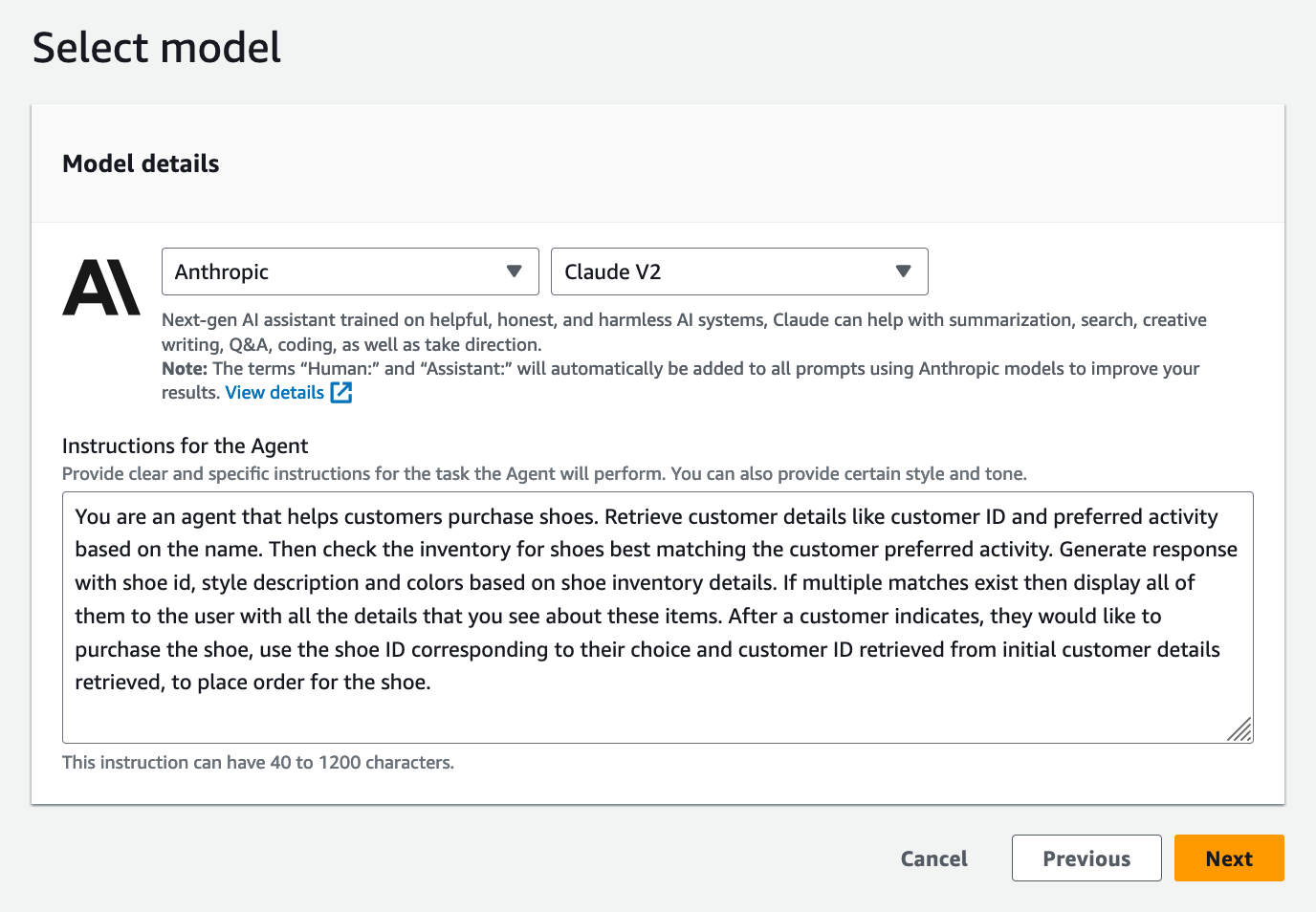Cancel the model selection
The height and width of the screenshot is (912, 1316).
point(933,858)
